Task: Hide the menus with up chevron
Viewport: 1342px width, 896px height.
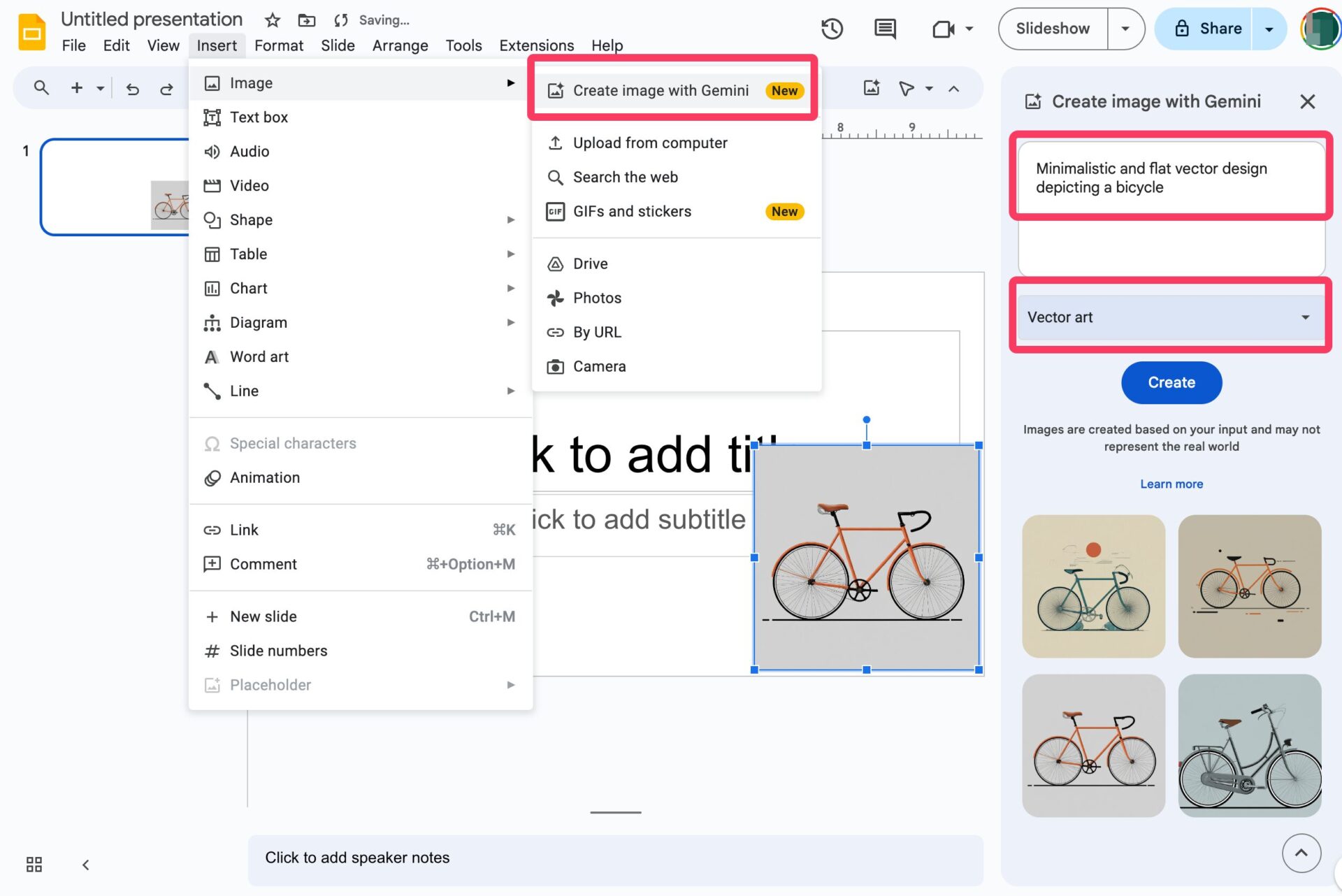Action: coord(953,89)
